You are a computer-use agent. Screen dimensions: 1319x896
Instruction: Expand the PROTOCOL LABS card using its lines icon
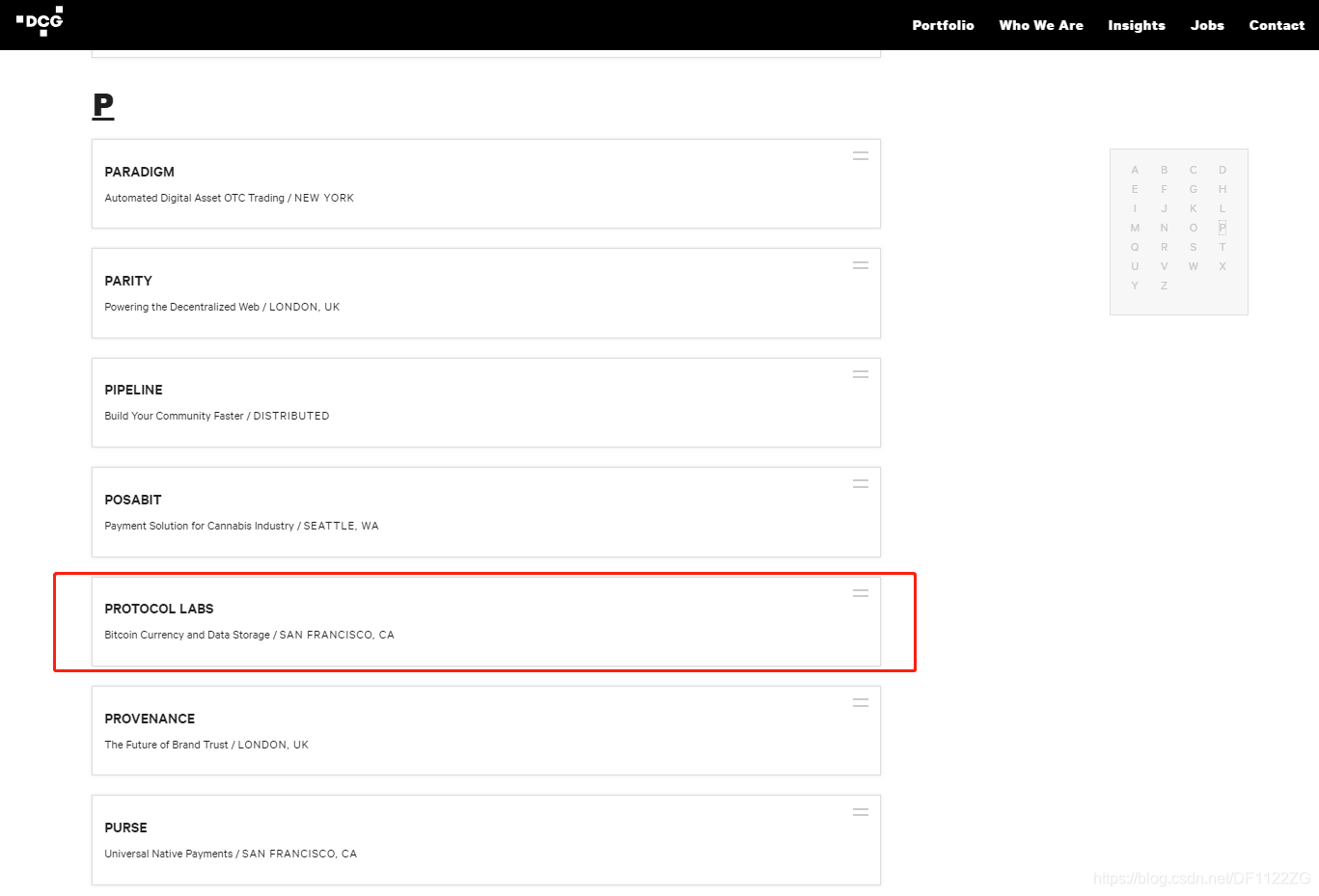(861, 593)
